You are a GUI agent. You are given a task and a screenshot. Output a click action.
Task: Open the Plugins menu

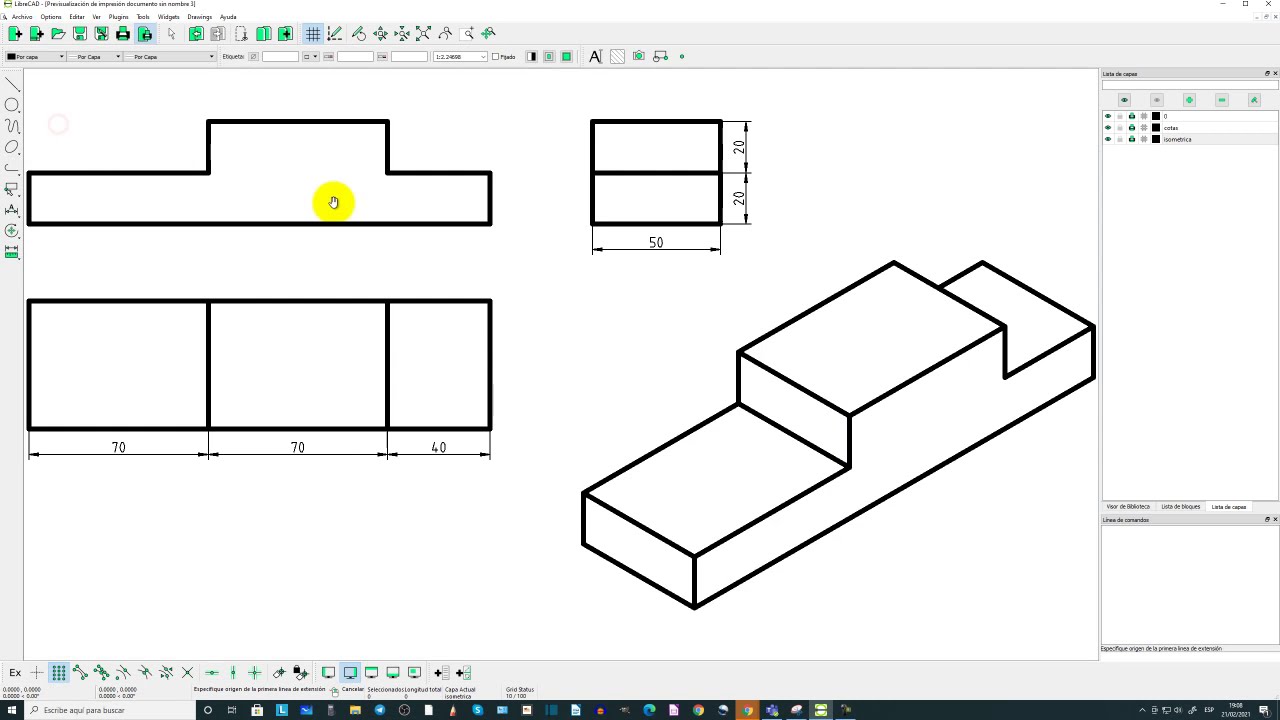pos(118,17)
